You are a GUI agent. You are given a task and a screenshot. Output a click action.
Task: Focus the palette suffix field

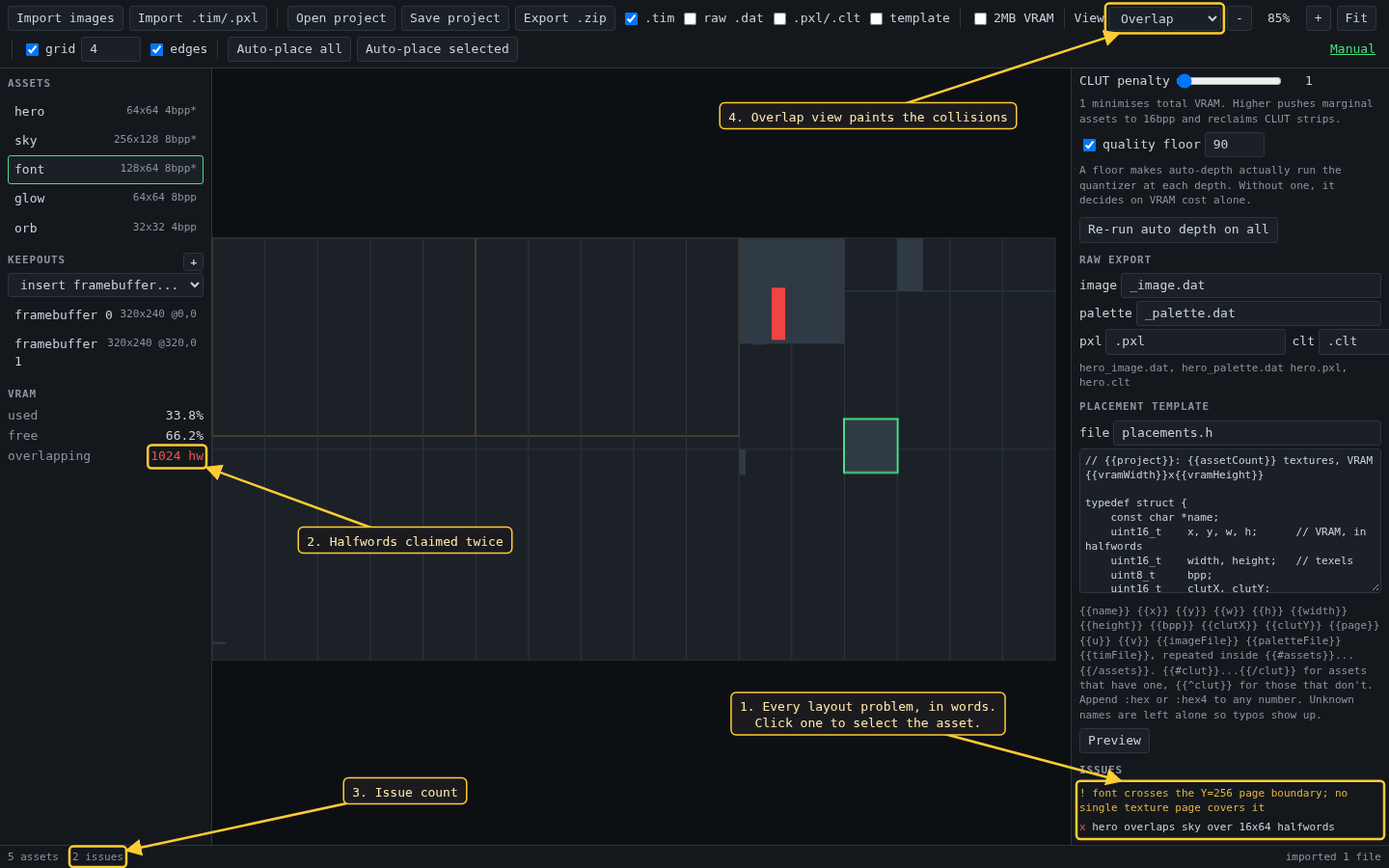tap(1259, 313)
